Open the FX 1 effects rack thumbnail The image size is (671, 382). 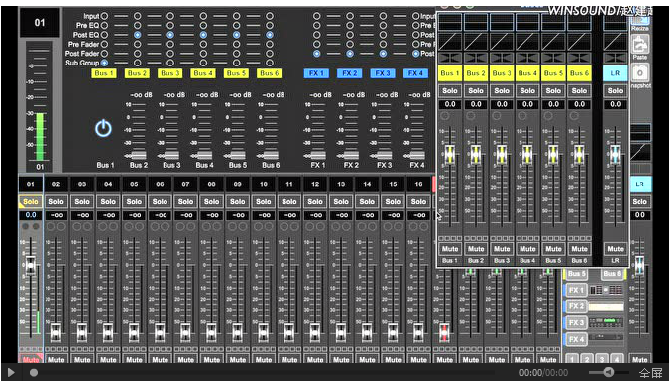click(606, 290)
